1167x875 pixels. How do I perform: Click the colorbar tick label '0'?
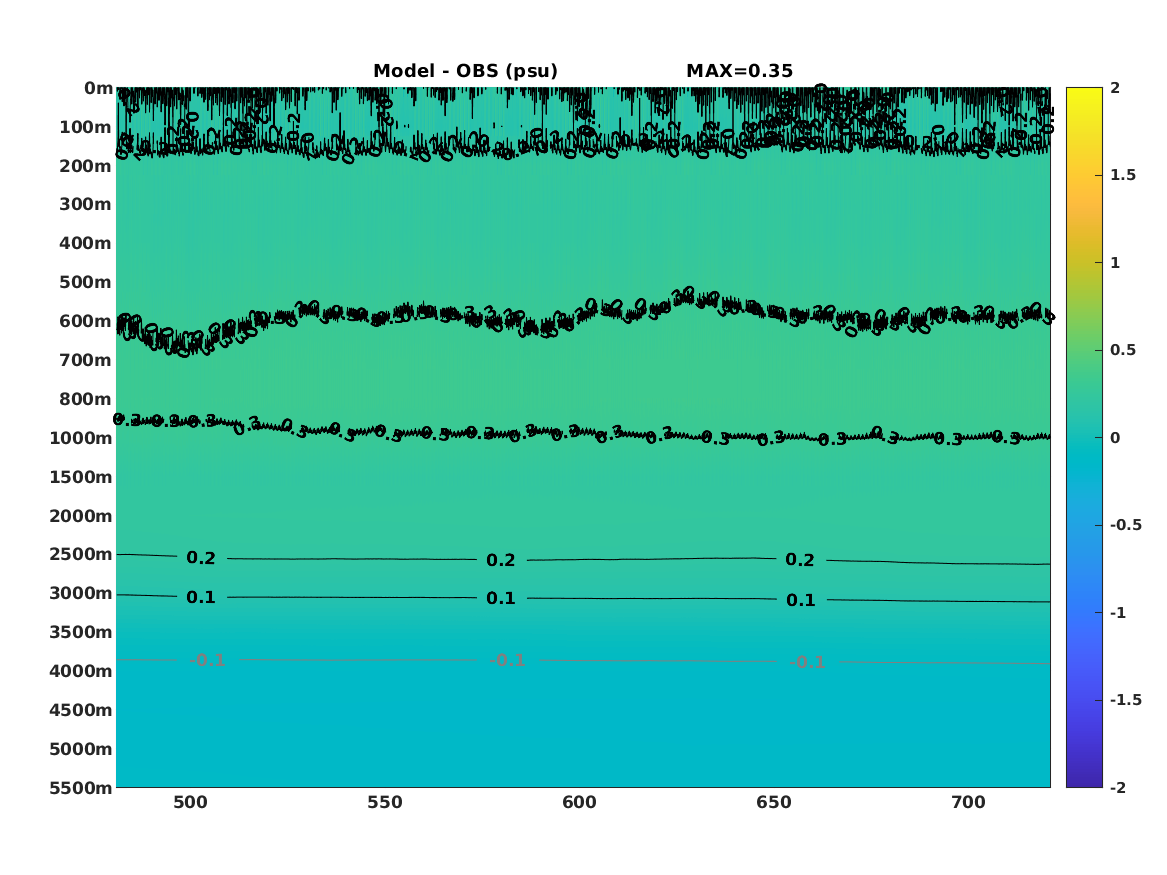(x=1115, y=438)
